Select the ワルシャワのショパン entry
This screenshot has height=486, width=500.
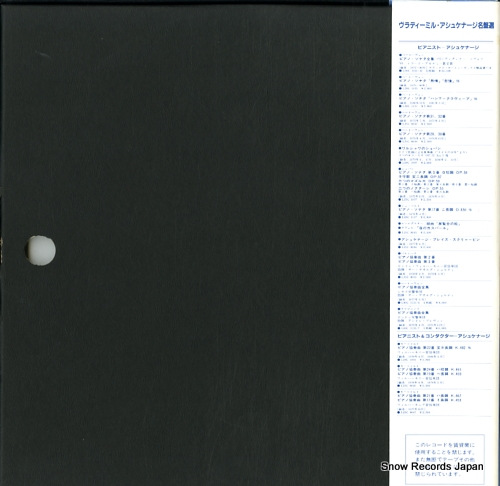[421, 148]
